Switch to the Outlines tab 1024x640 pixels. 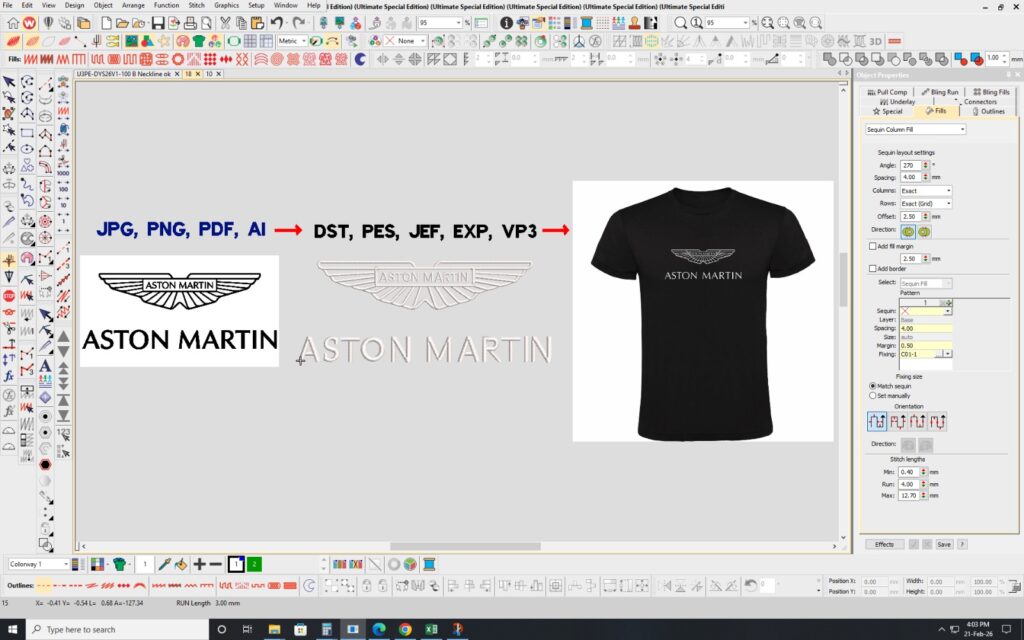click(x=988, y=112)
